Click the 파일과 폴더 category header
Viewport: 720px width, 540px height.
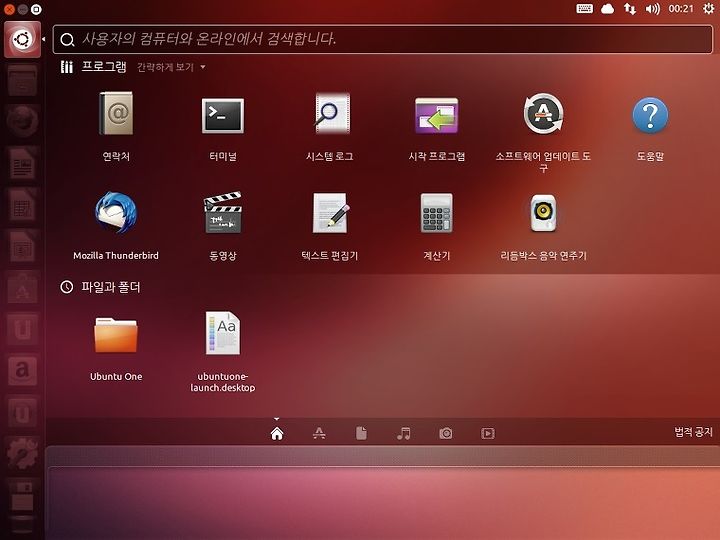point(111,287)
